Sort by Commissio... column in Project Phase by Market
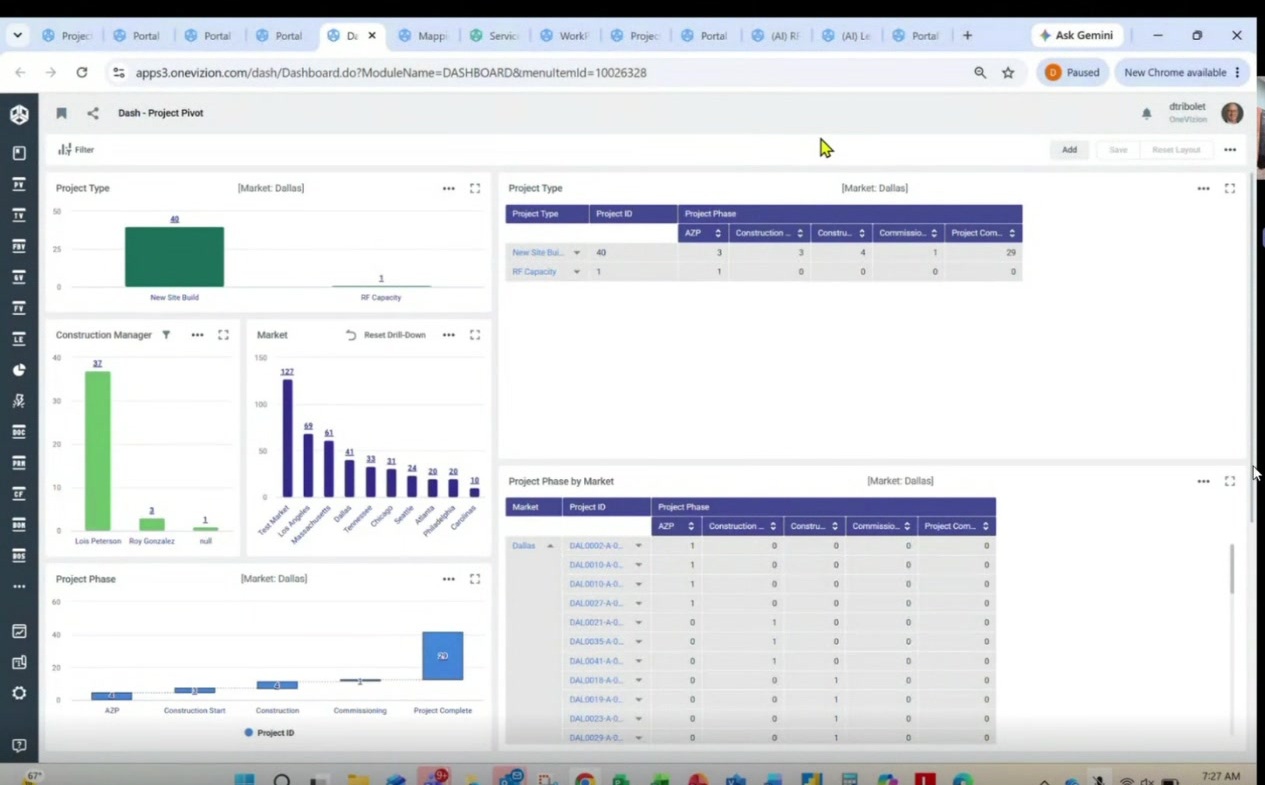 907,526
